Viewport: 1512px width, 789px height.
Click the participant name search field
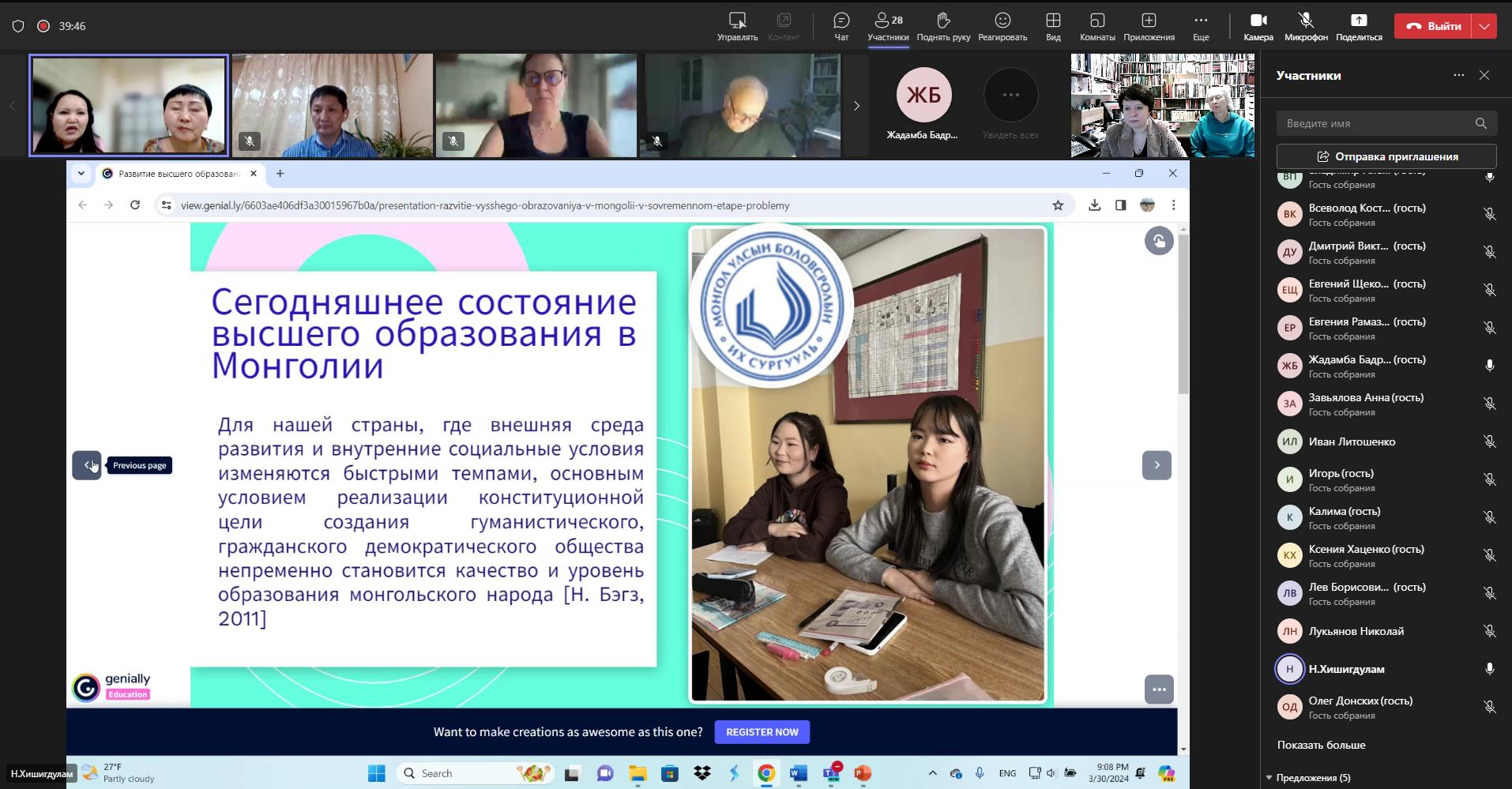(1376, 123)
